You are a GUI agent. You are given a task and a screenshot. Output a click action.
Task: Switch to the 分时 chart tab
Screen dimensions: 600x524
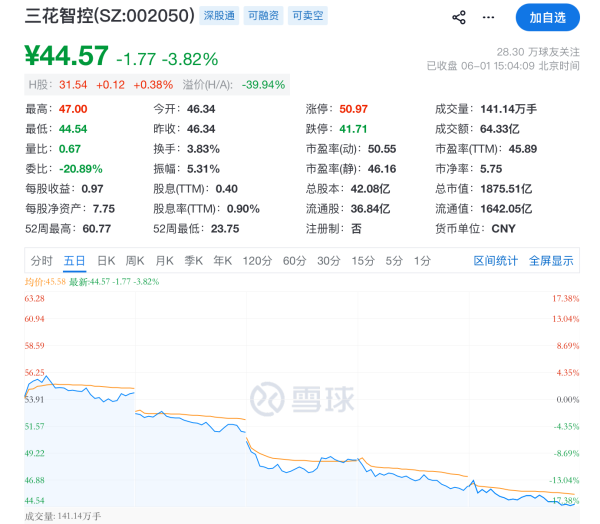41,261
